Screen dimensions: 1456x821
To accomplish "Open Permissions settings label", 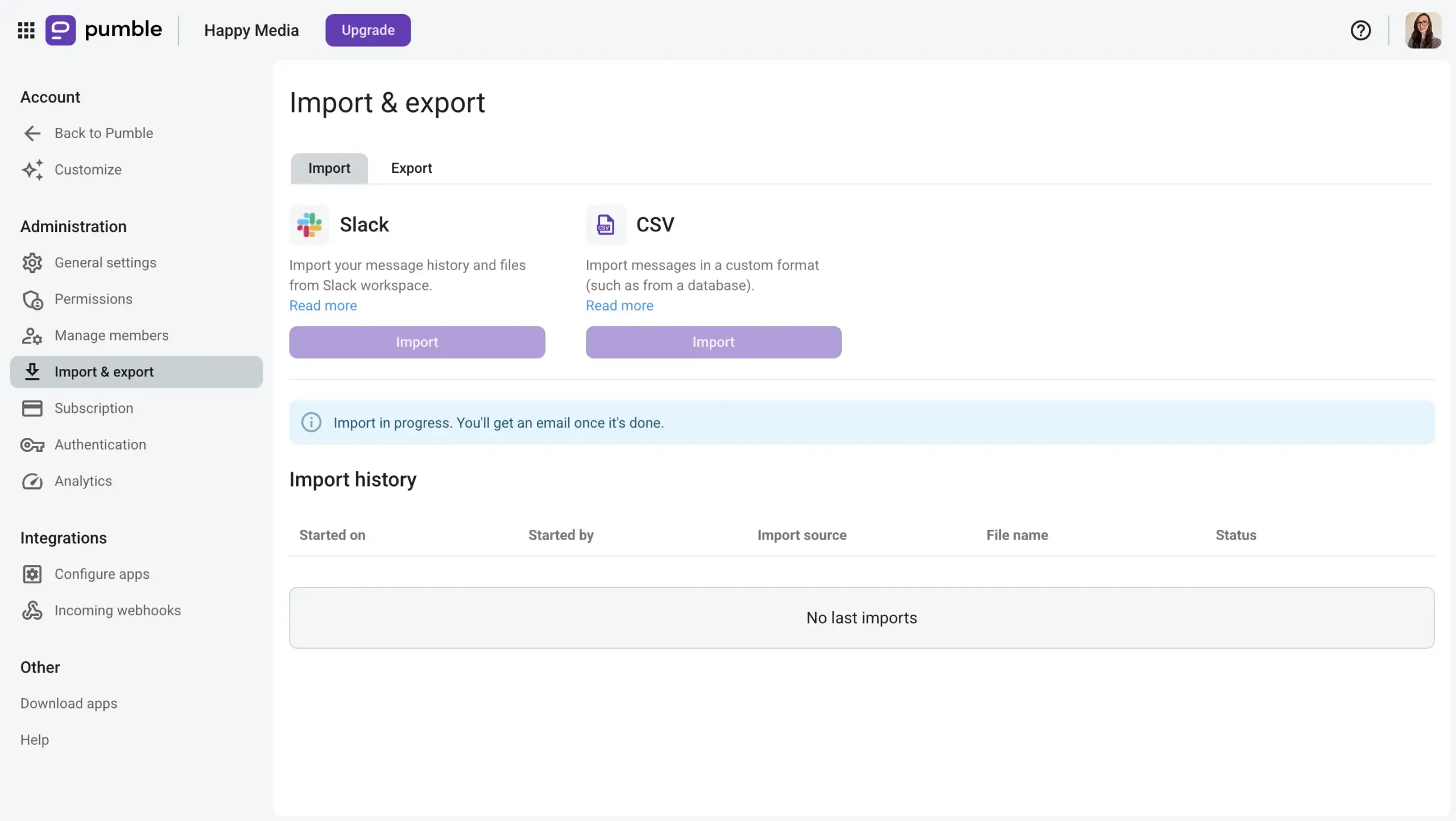I will tap(93, 299).
